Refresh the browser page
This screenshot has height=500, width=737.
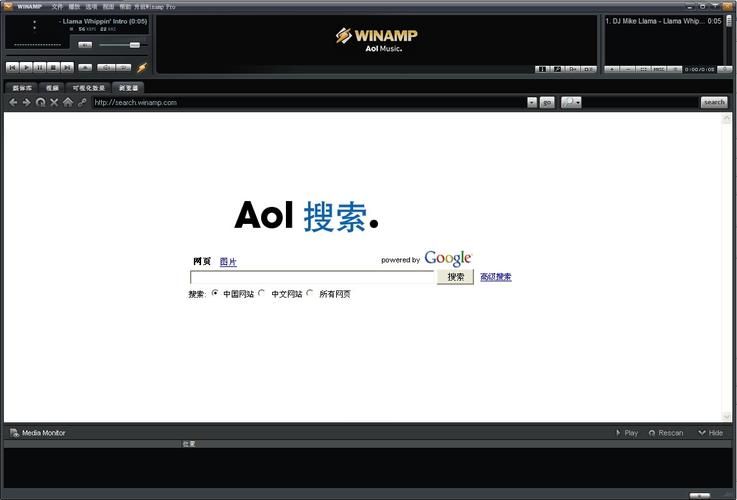(40, 102)
